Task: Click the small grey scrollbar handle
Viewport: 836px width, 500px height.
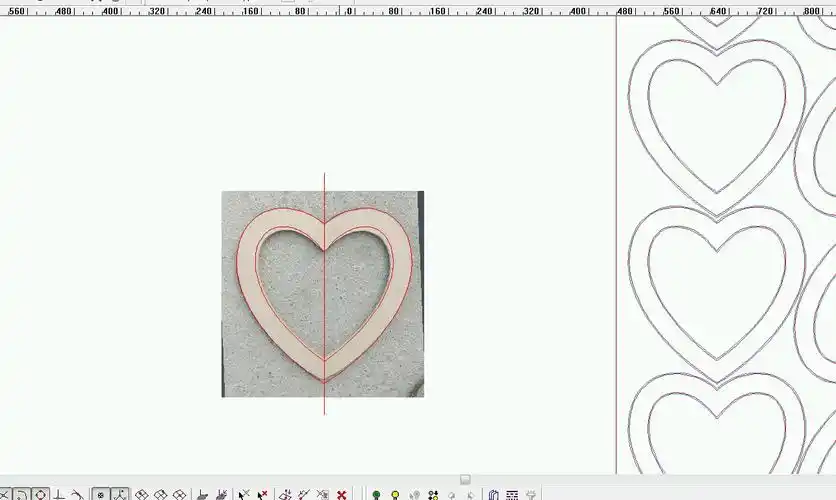Action: coord(465,480)
